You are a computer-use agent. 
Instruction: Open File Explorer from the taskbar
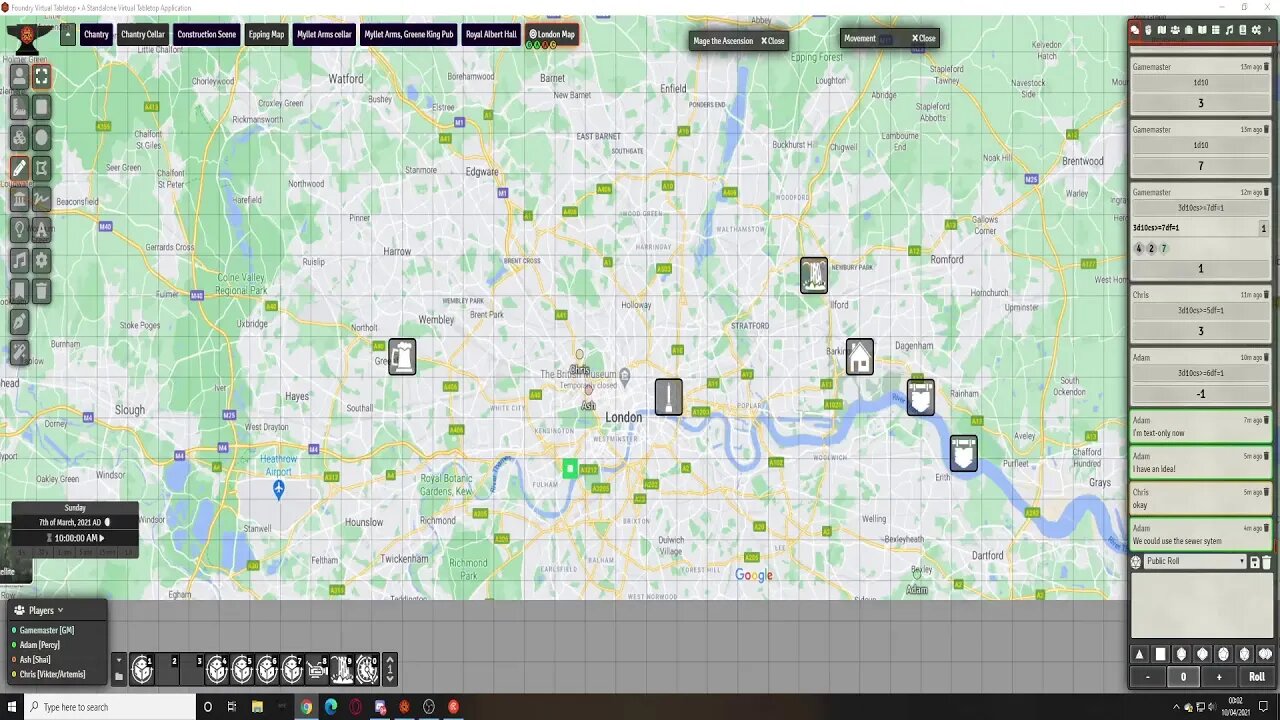pyautogui.click(x=257, y=707)
